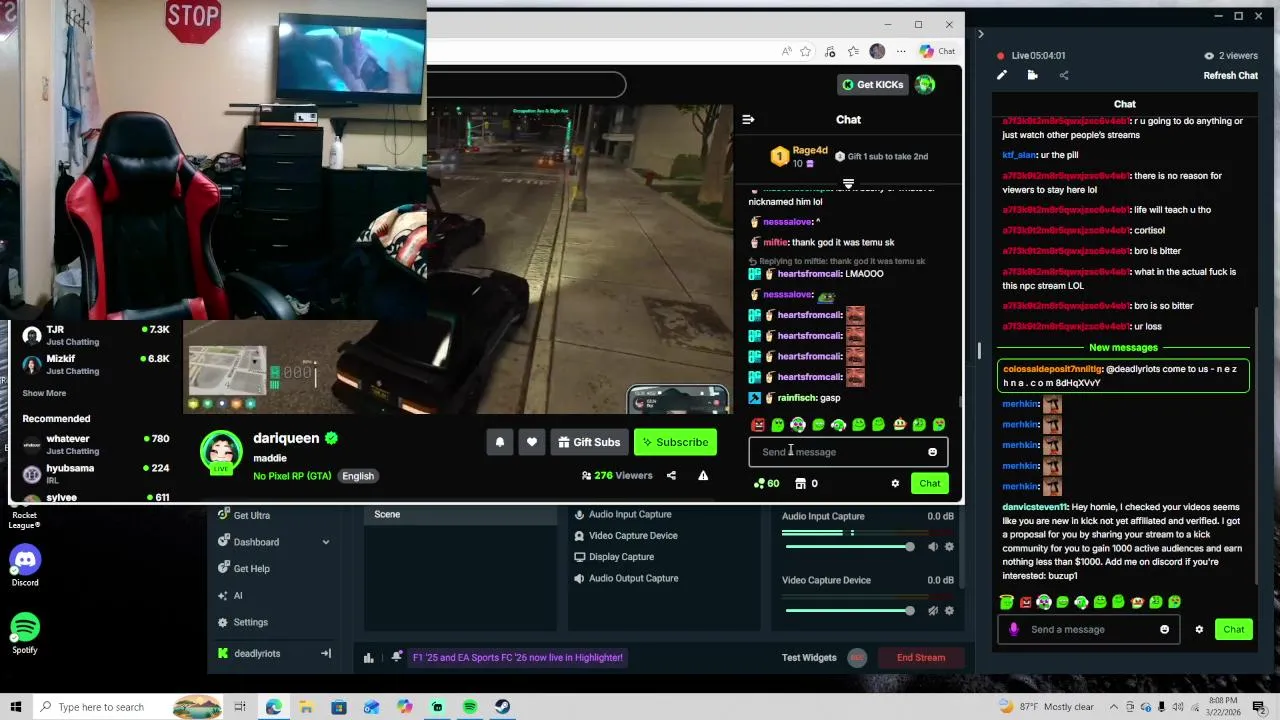Collapse the chat panel with the arrow

980,34
